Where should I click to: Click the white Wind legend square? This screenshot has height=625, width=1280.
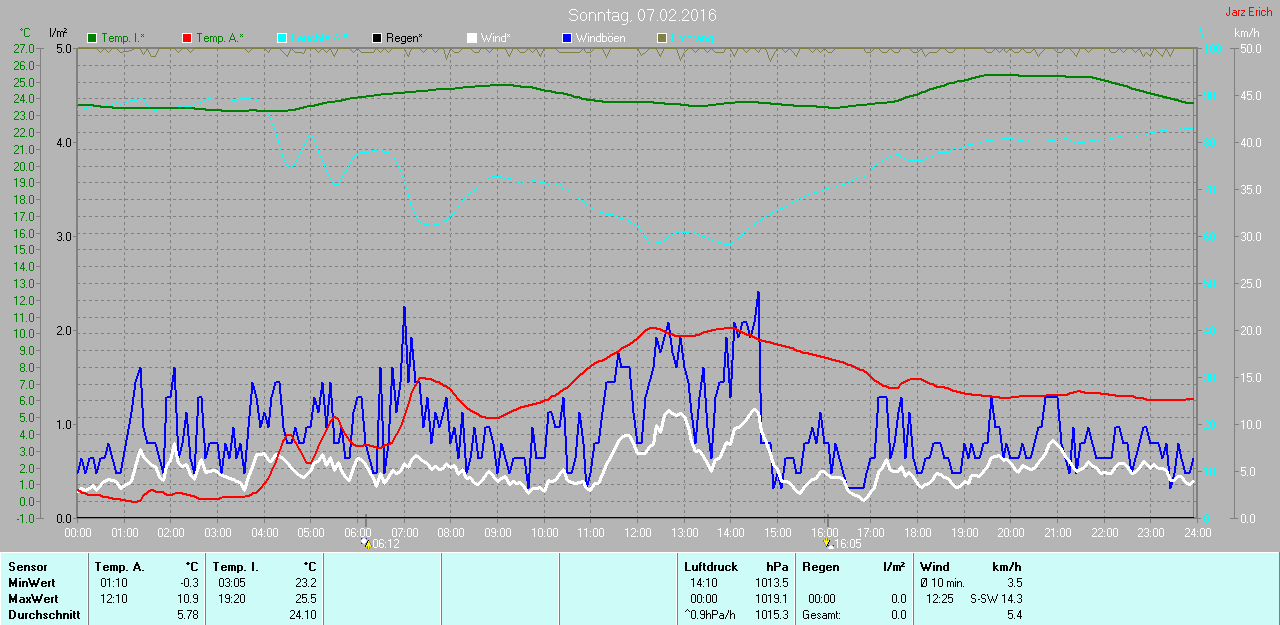472,38
